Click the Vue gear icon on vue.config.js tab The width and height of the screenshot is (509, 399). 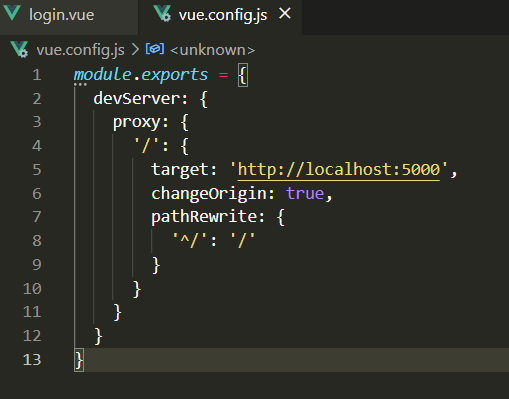tap(162, 14)
